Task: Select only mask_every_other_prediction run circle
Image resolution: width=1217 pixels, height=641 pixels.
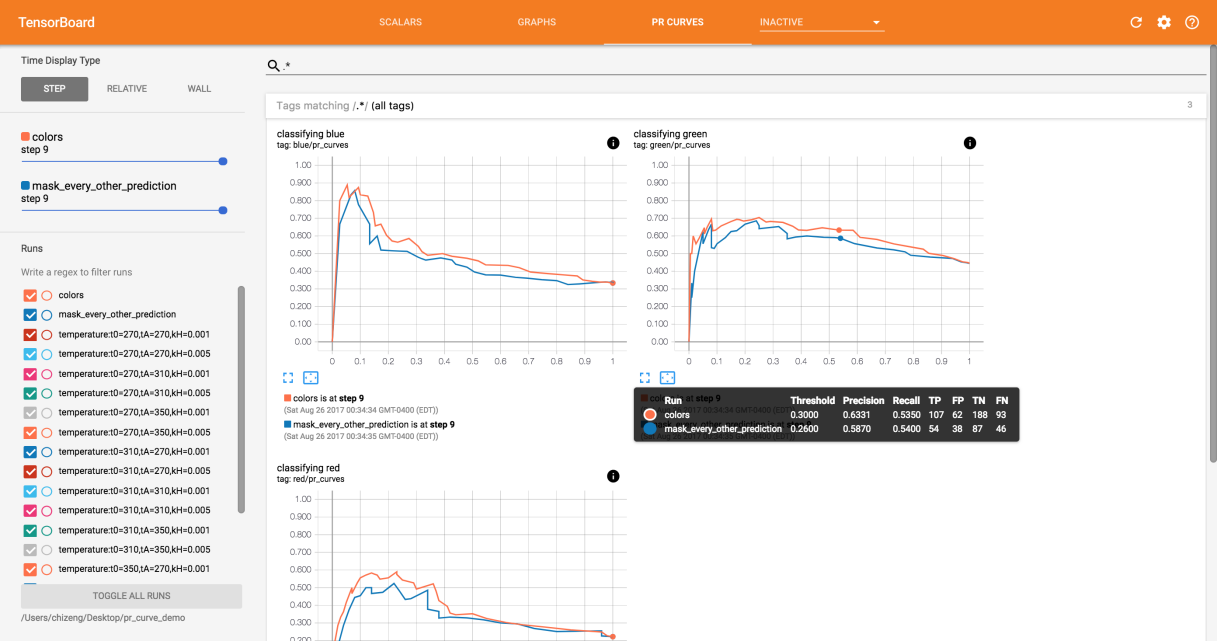Action: coord(46,315)
